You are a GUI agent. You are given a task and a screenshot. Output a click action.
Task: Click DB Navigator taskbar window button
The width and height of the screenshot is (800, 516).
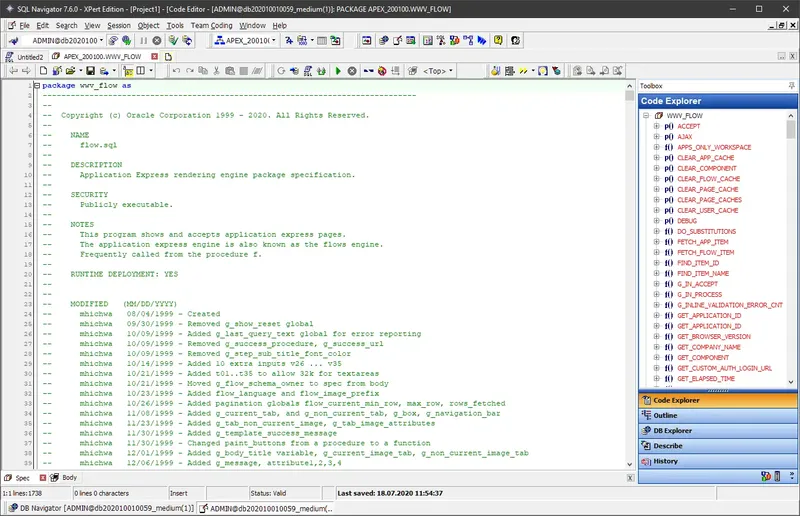[102, 508]
